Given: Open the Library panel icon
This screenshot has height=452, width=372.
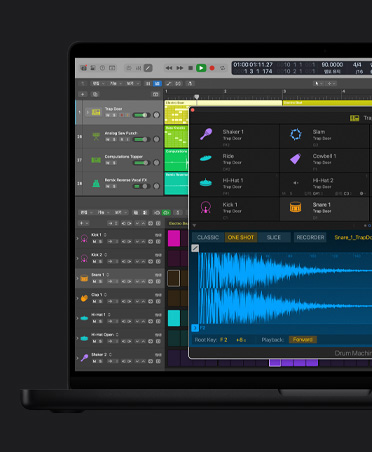Looking at the screenshot, I should click(84, 68).
